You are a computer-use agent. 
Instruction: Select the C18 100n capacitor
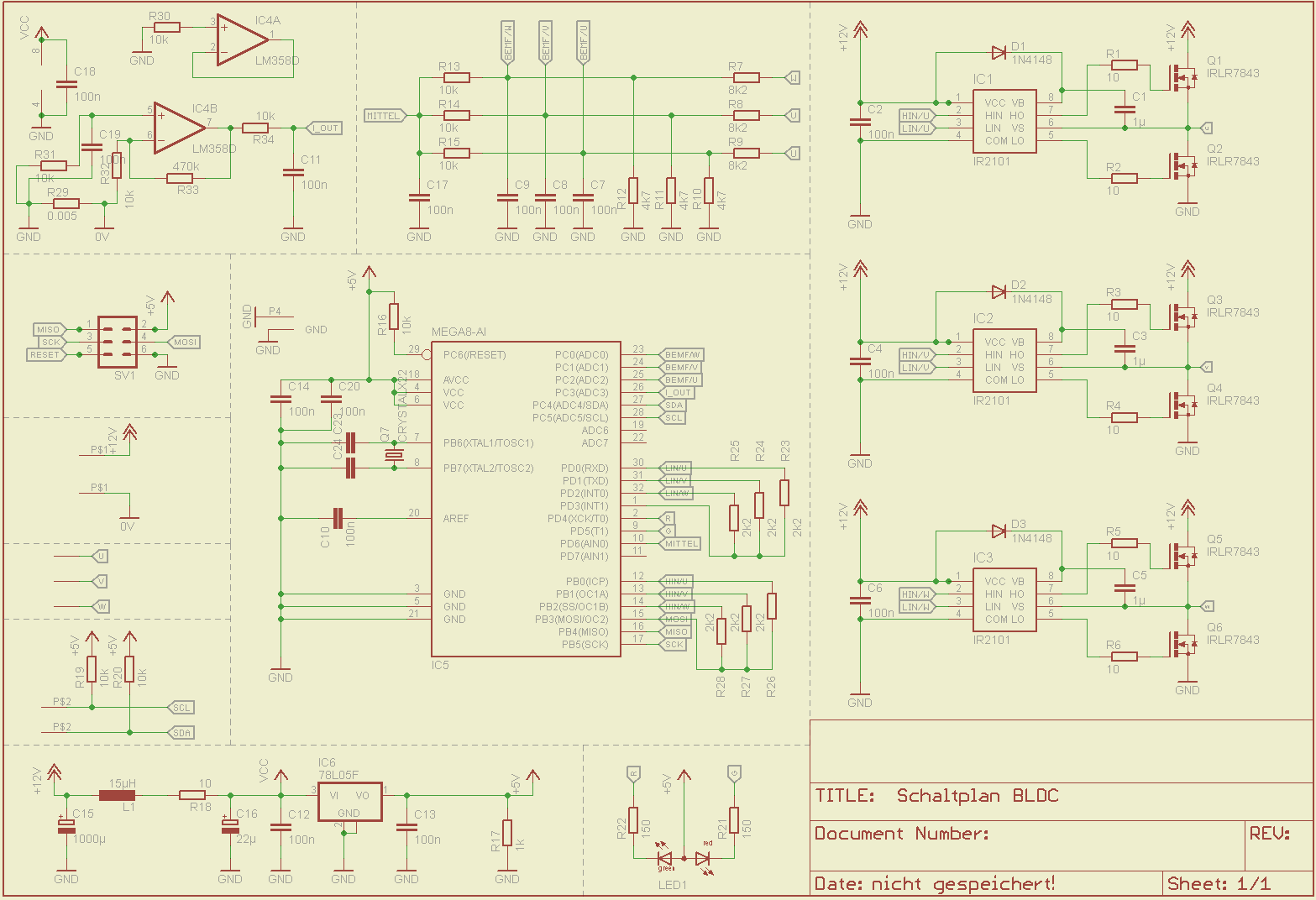(66, 84)
